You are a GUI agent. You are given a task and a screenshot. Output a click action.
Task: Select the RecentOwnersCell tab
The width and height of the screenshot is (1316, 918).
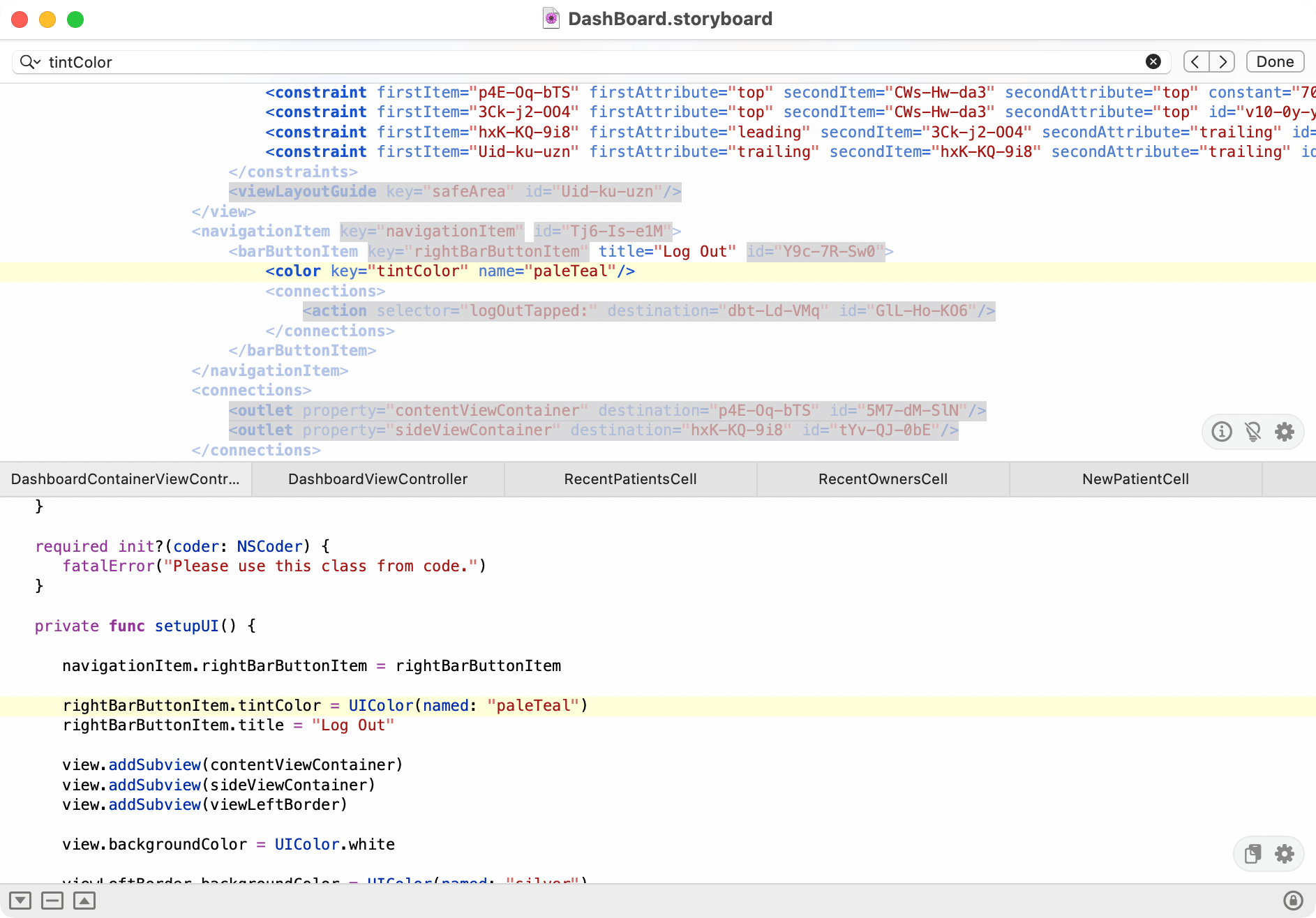click(x=882, y=479)
